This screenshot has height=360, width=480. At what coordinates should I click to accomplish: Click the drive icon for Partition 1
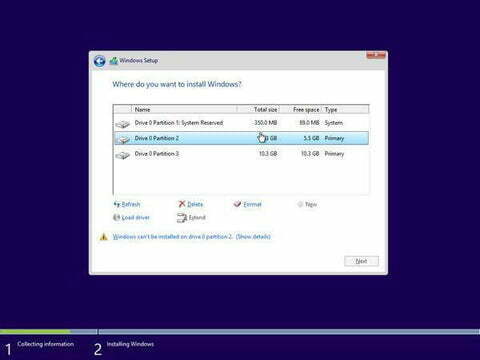tap(123, 124)
